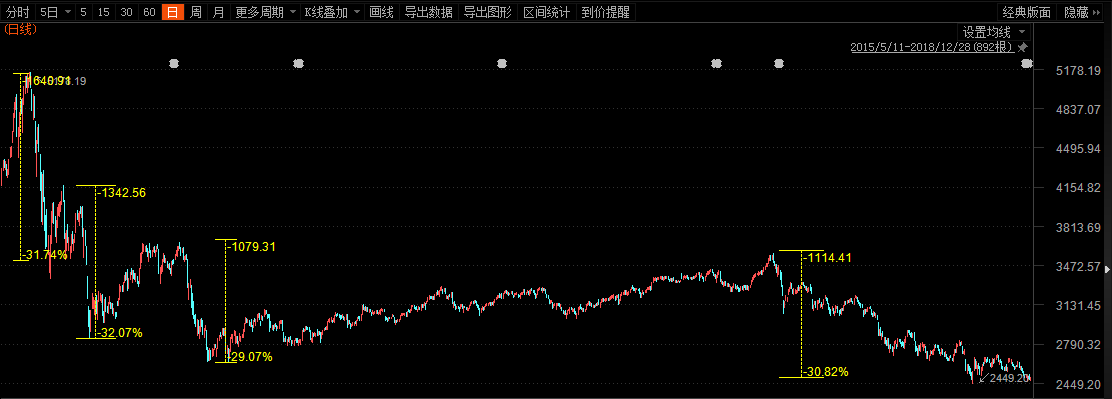Image resolution: width=1112 pixels, height=399 pixels.
Task: Click the (日线) chart period label
Action: [20, 29]
